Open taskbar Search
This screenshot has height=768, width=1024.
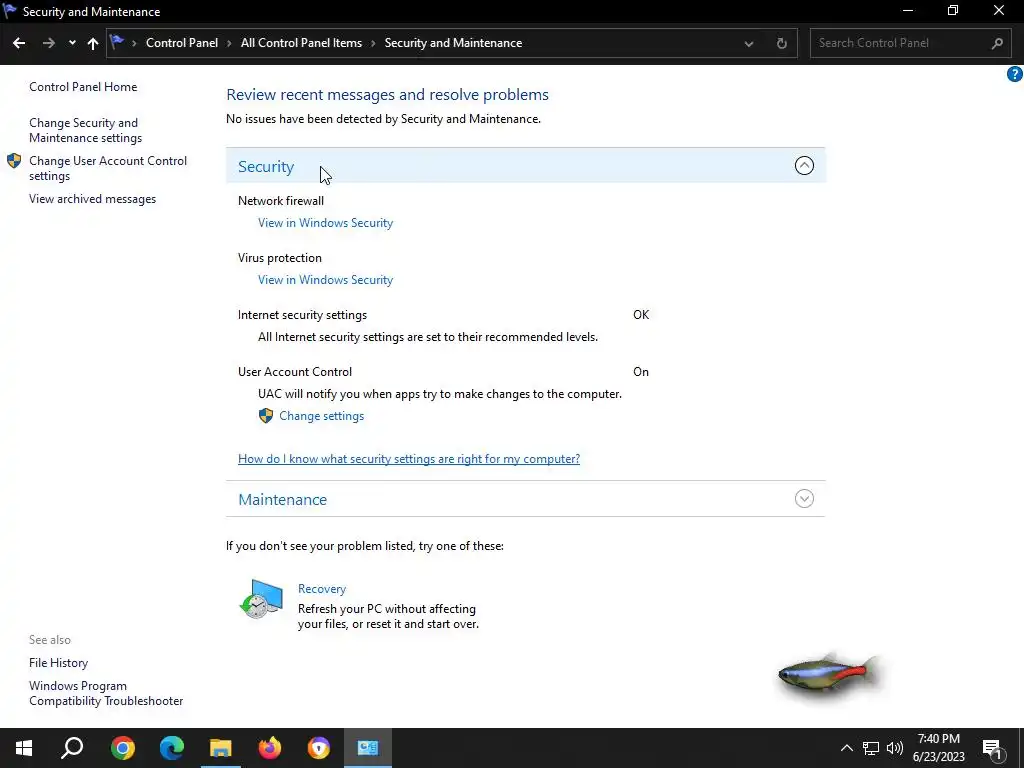[72, 748]
